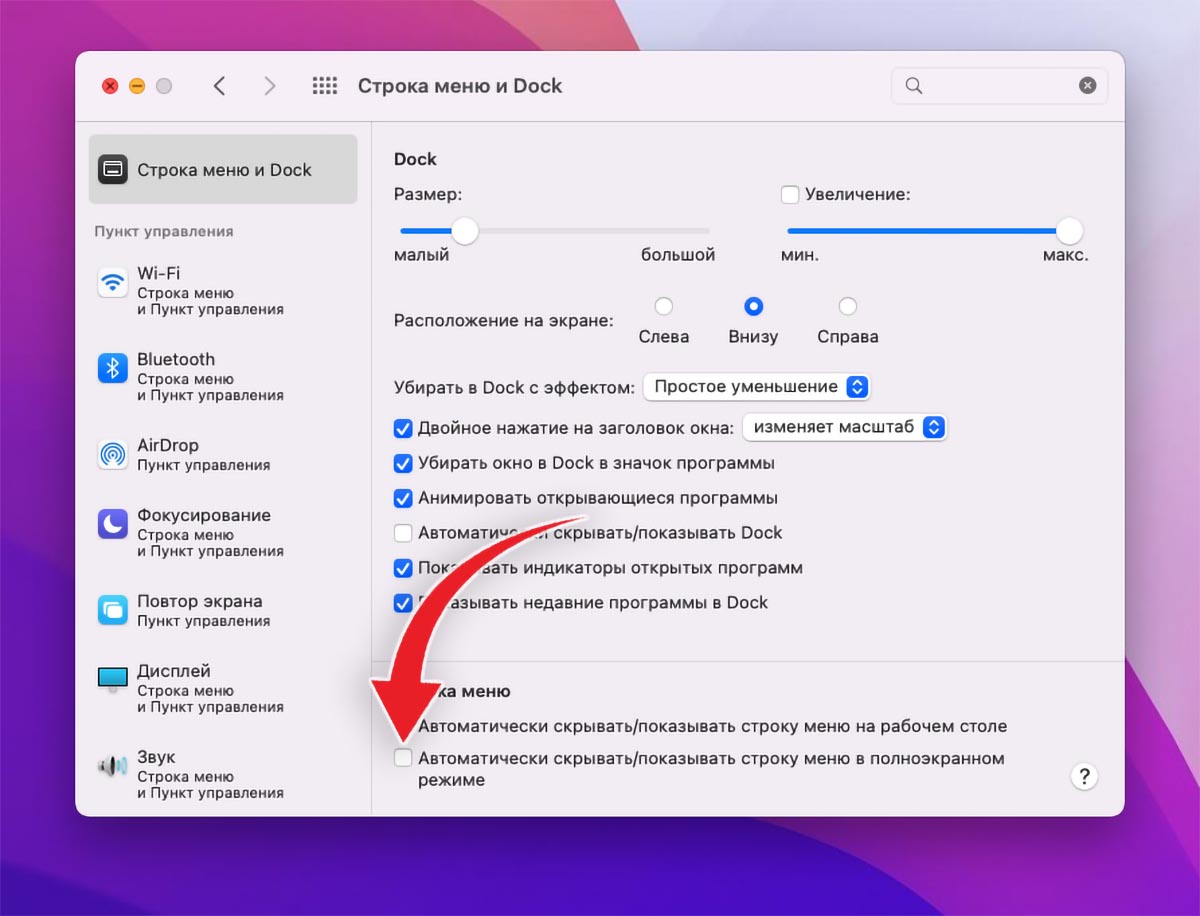Toggle Анимировать открывающиеся программы checkbox
The height and width of the screenshot is (916, 1200).
coord(403,498)
